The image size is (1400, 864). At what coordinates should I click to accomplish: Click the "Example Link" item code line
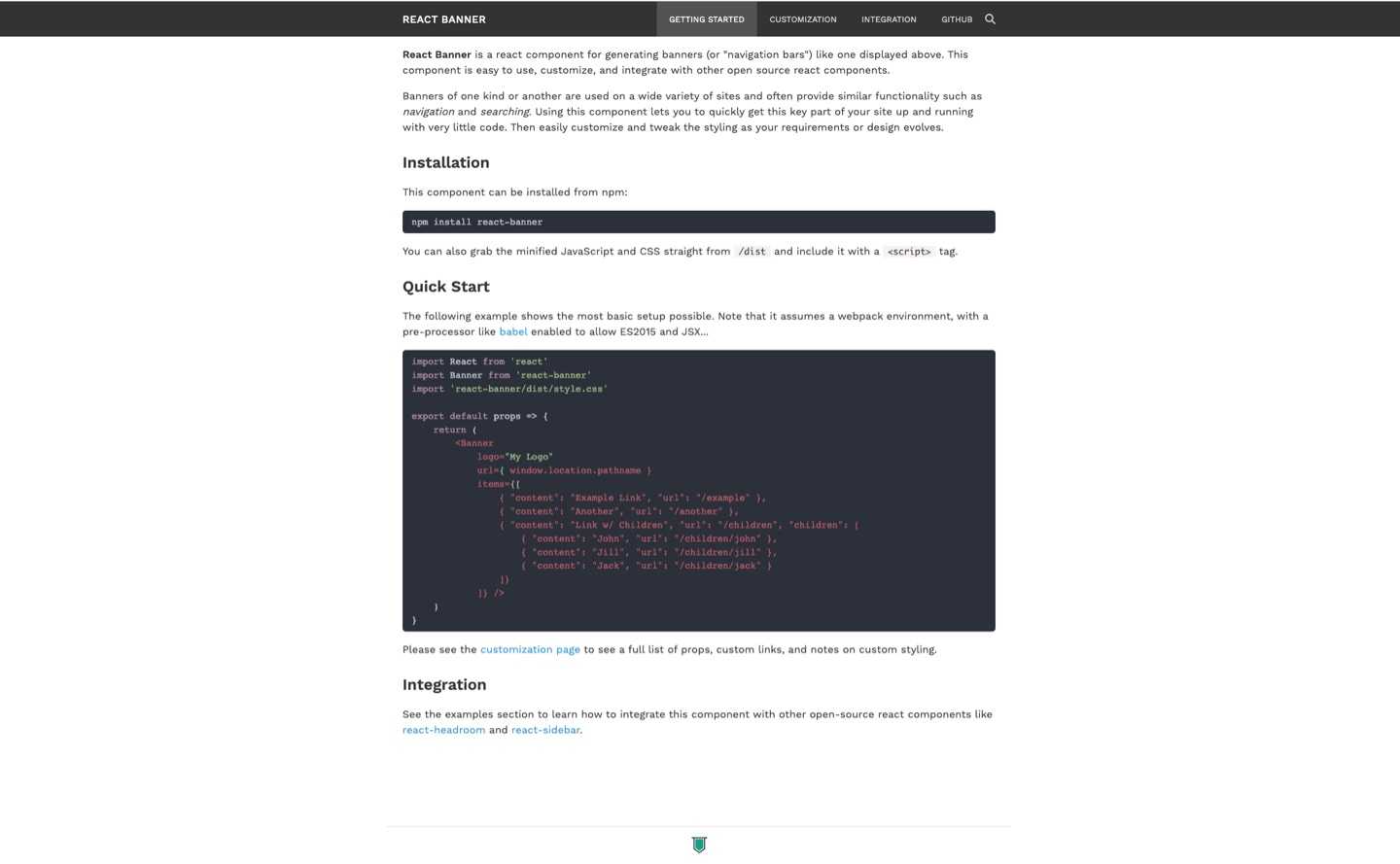(x=633, y=498)
